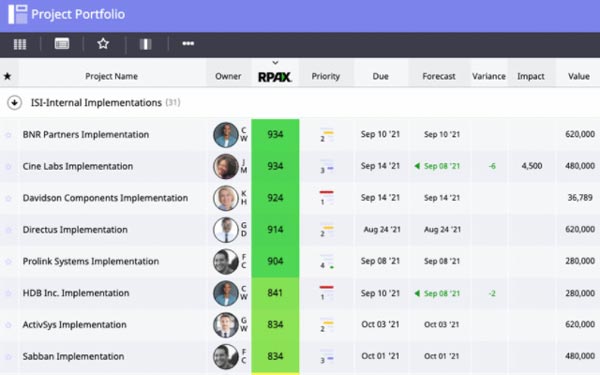
Task: Favorite the BNR Partners Implementation row
Action: (8, 135)
